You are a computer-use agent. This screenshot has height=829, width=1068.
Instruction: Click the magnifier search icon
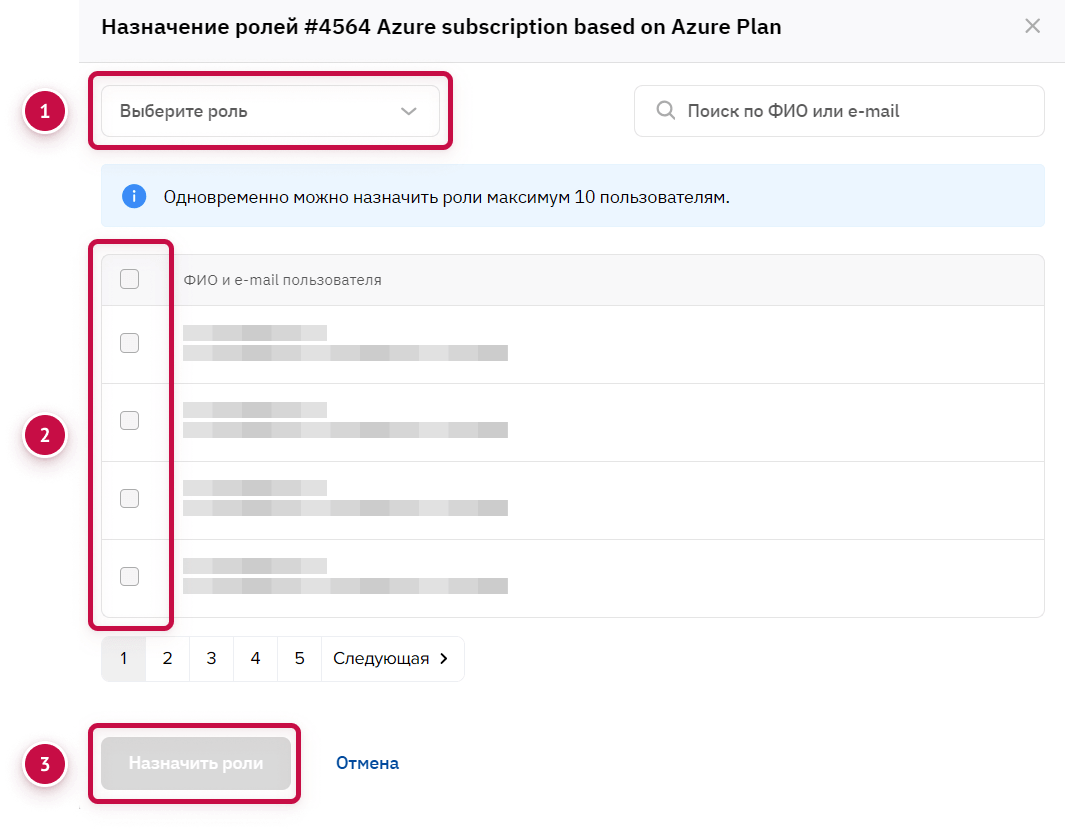[665, 111]
